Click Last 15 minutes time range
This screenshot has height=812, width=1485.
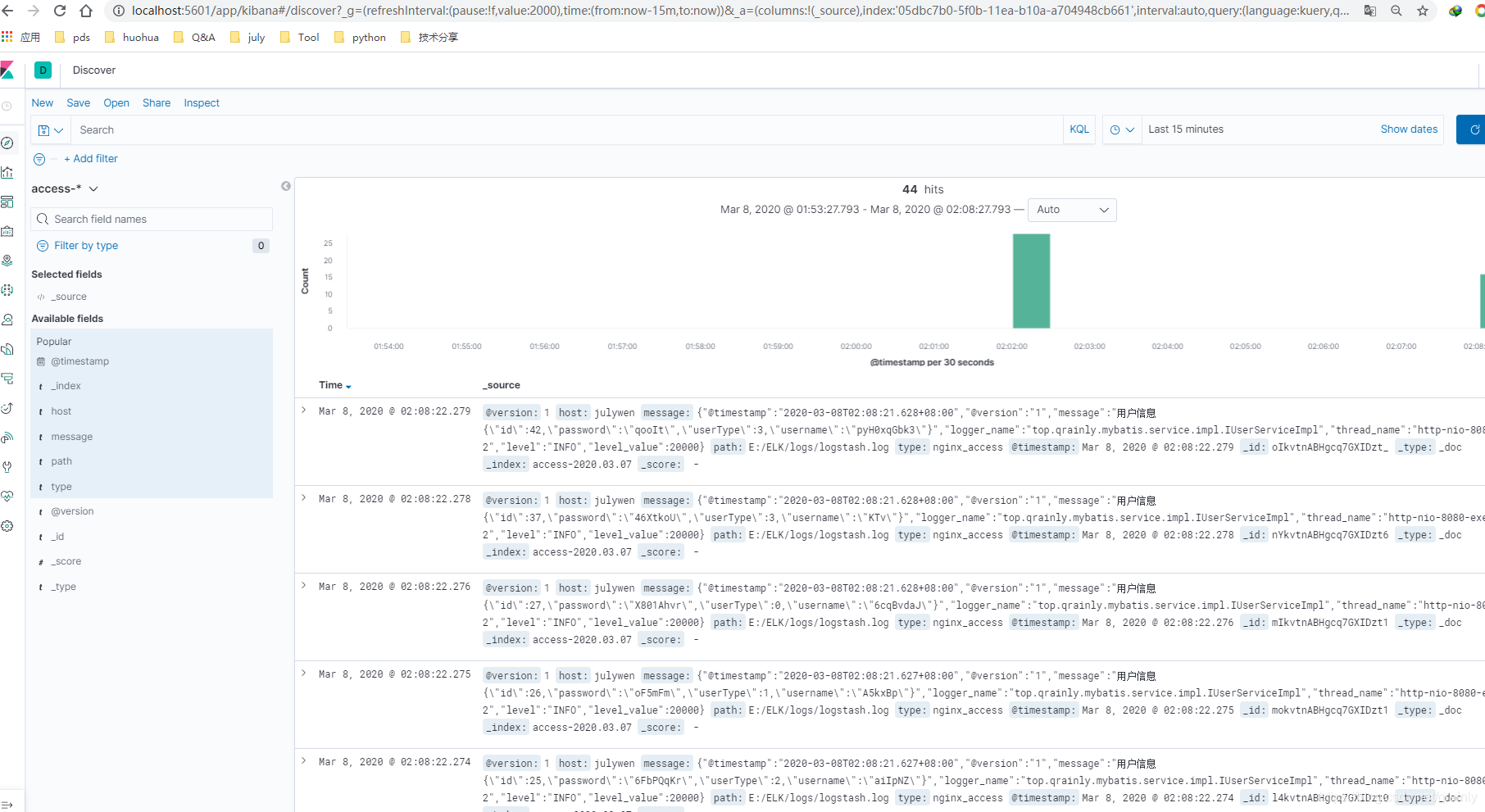1186,129
